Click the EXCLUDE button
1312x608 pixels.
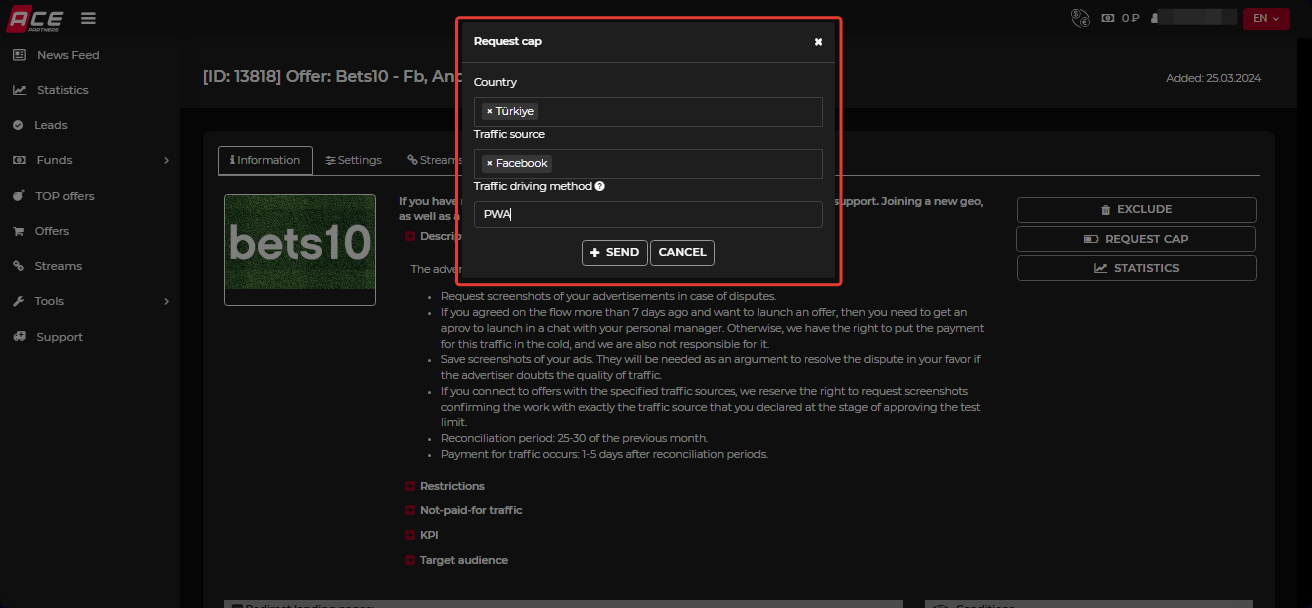coord(1137,210)
